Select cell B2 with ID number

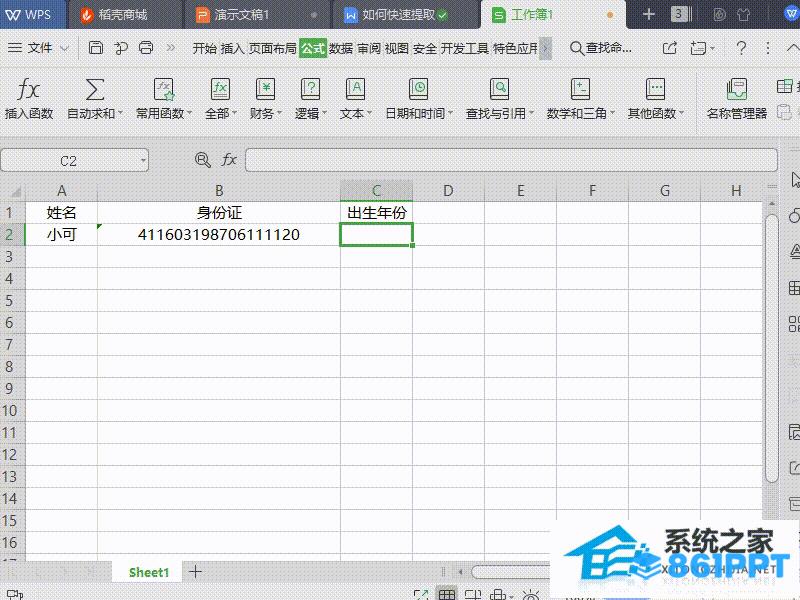click(x=219, y=234)
